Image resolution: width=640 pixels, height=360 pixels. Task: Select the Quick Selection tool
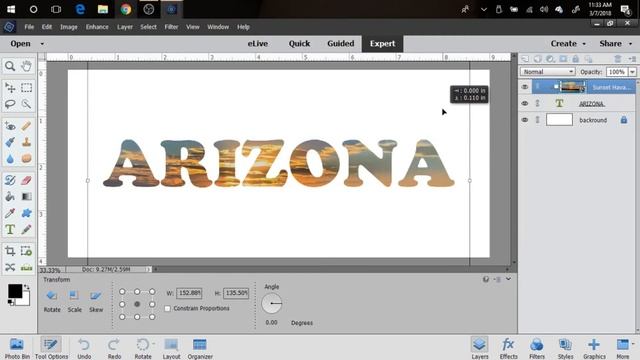[x=27, y=104]
